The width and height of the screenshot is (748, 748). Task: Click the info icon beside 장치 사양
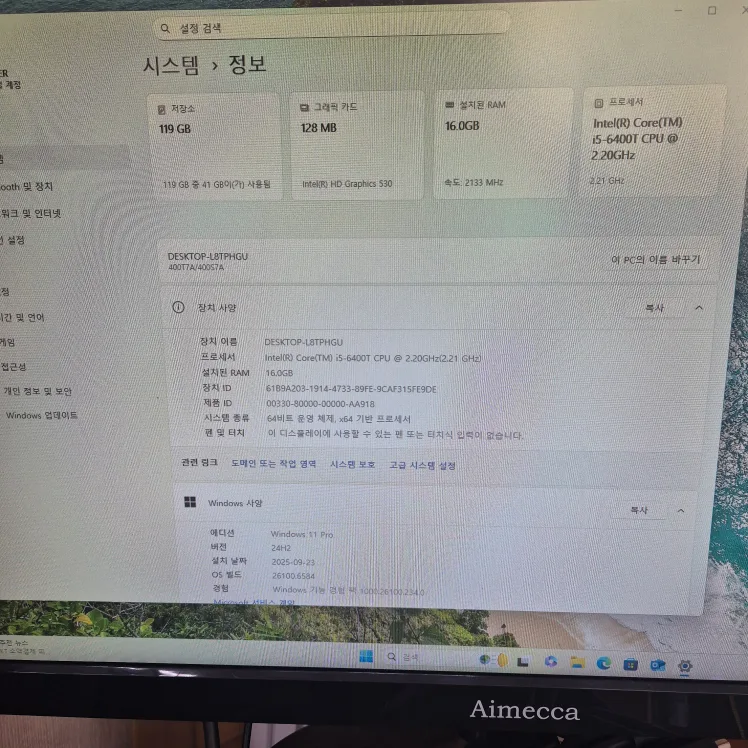[x=178, y=307]
